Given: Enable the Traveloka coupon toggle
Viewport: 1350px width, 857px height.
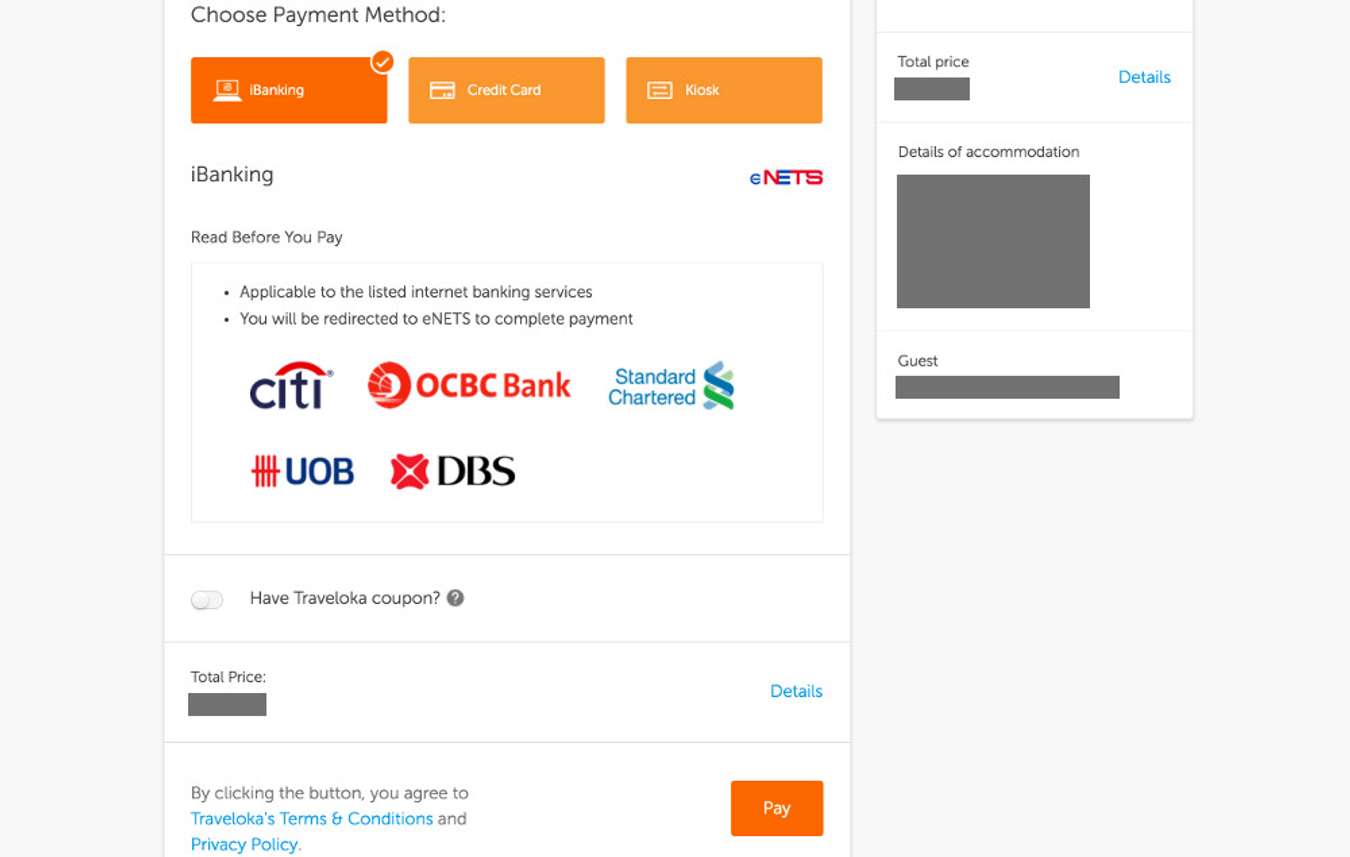Looking at the screenshot, I should coord(207,598).
